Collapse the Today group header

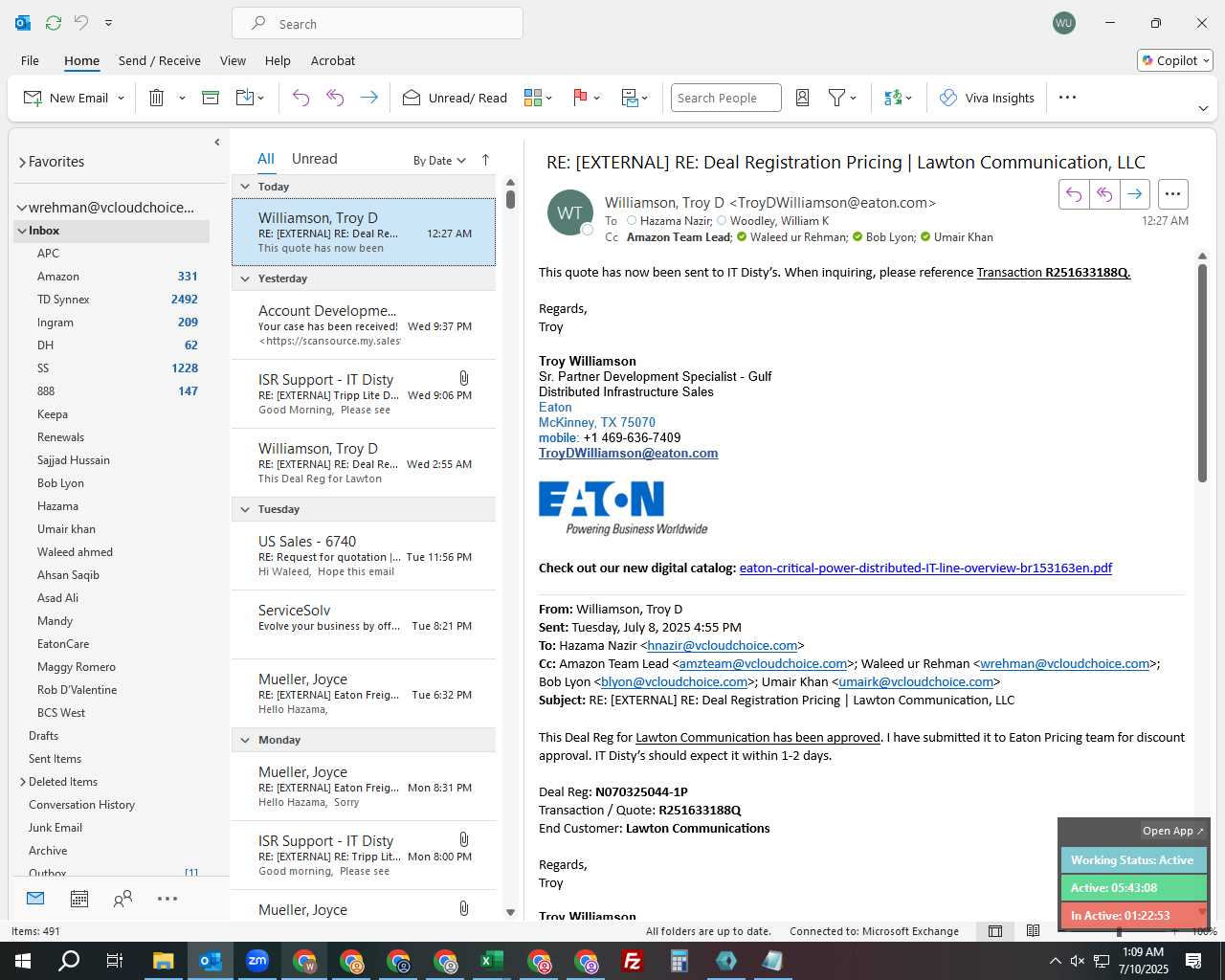coord(245,187)
